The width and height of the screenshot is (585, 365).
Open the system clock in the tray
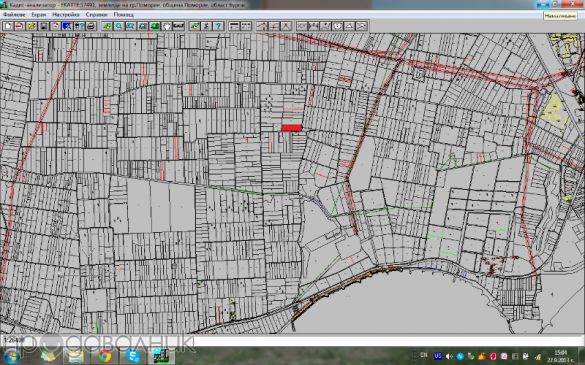[x=561, y=356]
